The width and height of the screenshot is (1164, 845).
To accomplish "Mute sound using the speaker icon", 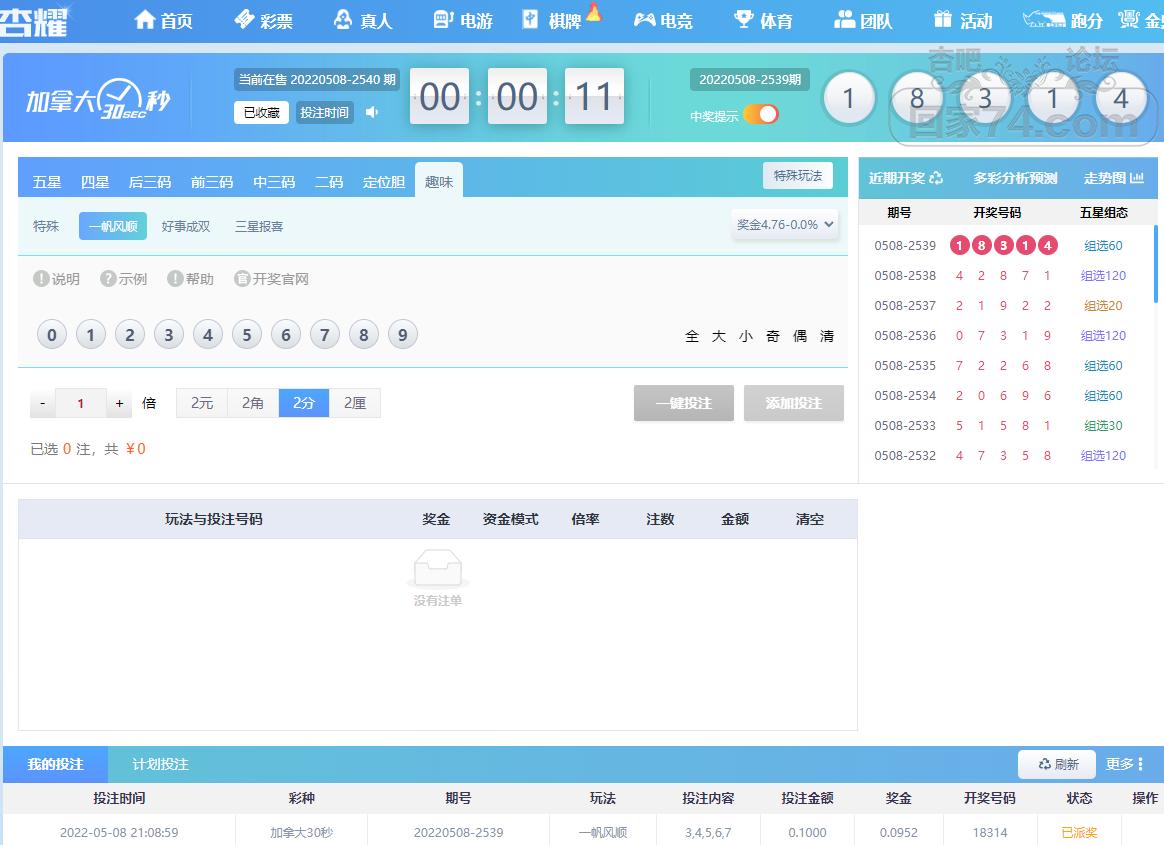I will [372, 112].
